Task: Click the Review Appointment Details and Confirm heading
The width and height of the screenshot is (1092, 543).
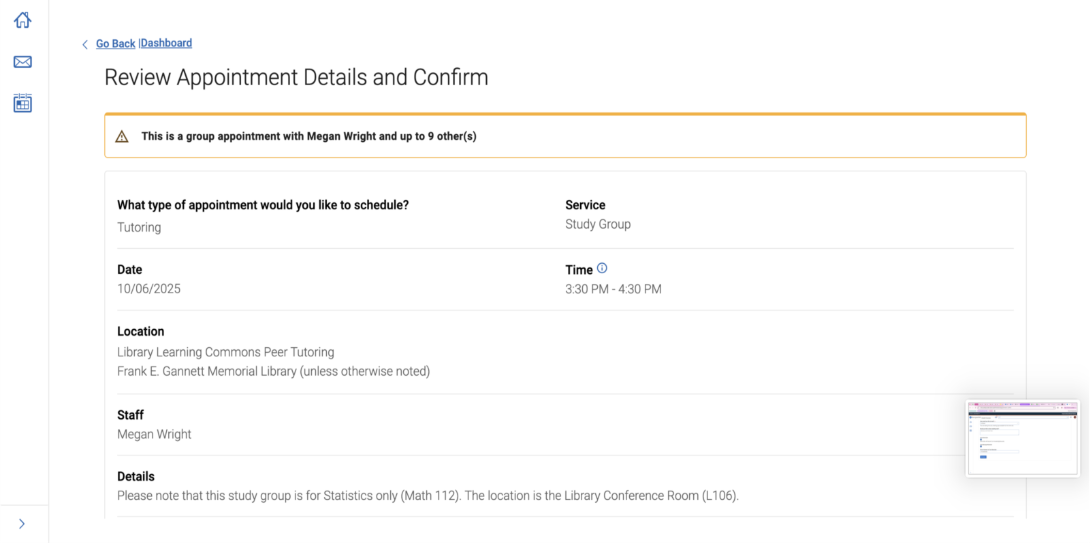Action: 296,77
